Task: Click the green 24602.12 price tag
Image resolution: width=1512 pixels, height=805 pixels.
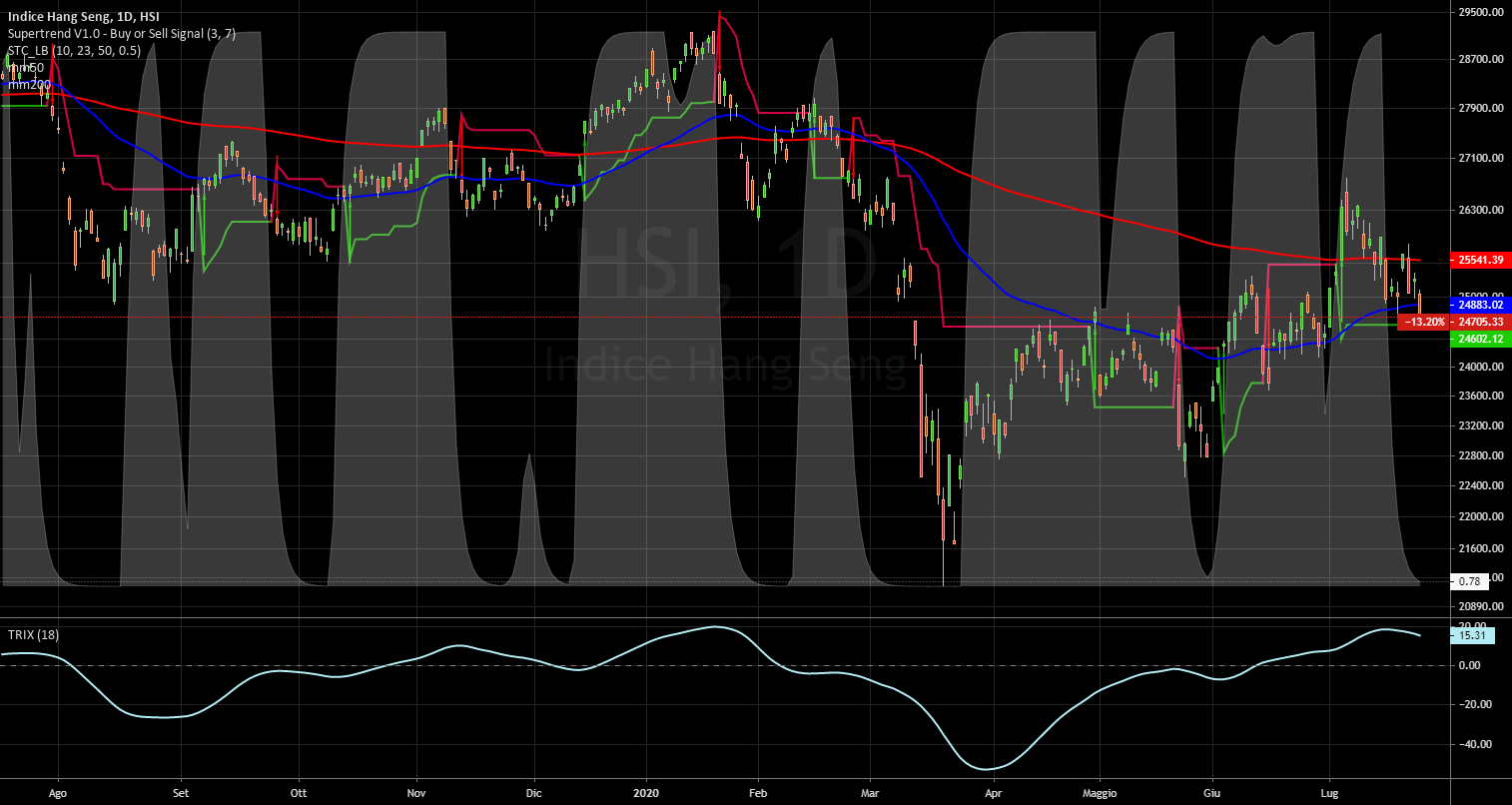Action: [1481, 340]
